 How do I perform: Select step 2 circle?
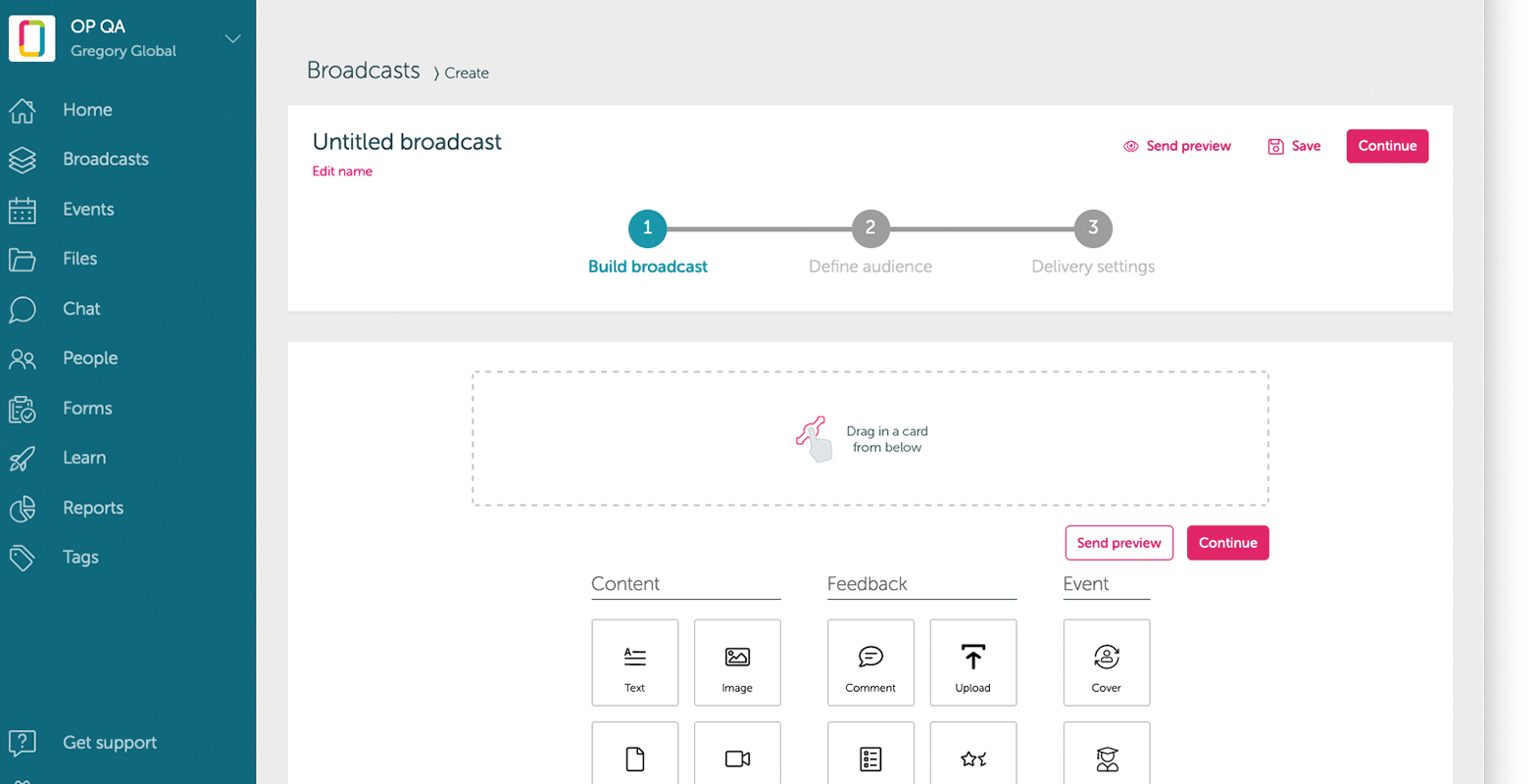click(870, 228)
